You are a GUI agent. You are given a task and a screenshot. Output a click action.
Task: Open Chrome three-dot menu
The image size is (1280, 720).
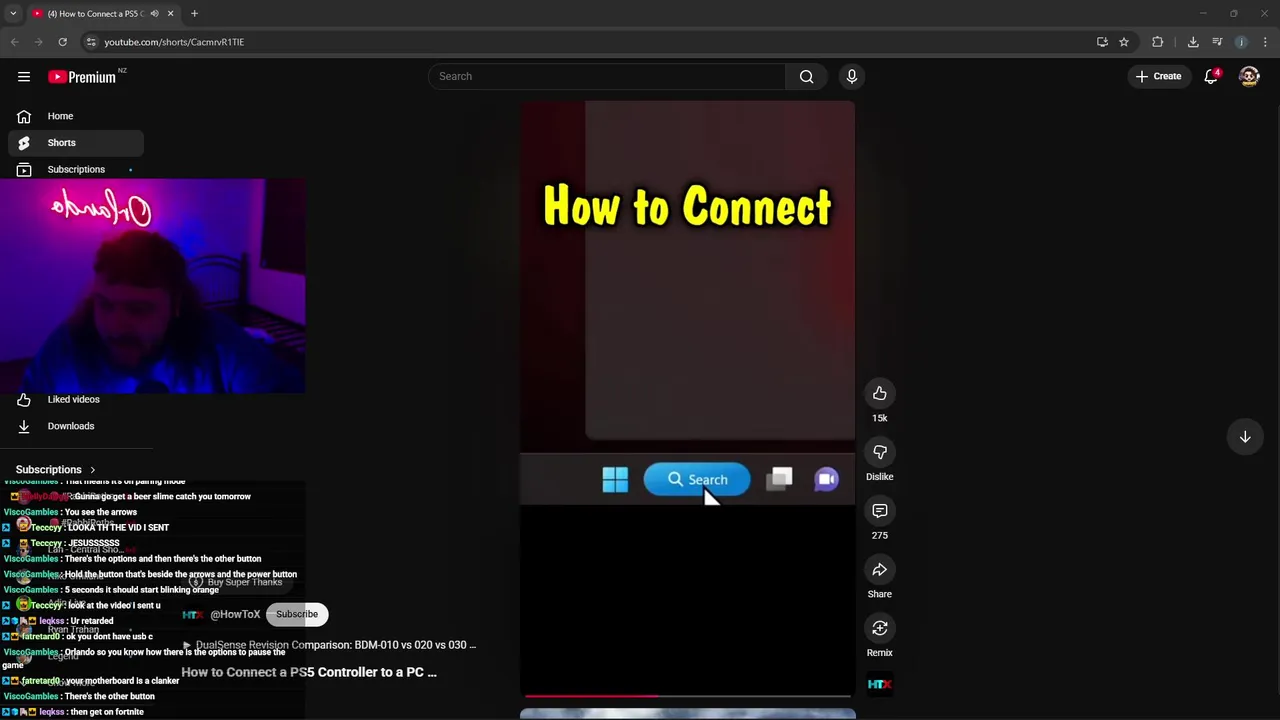click(1265, 42)
